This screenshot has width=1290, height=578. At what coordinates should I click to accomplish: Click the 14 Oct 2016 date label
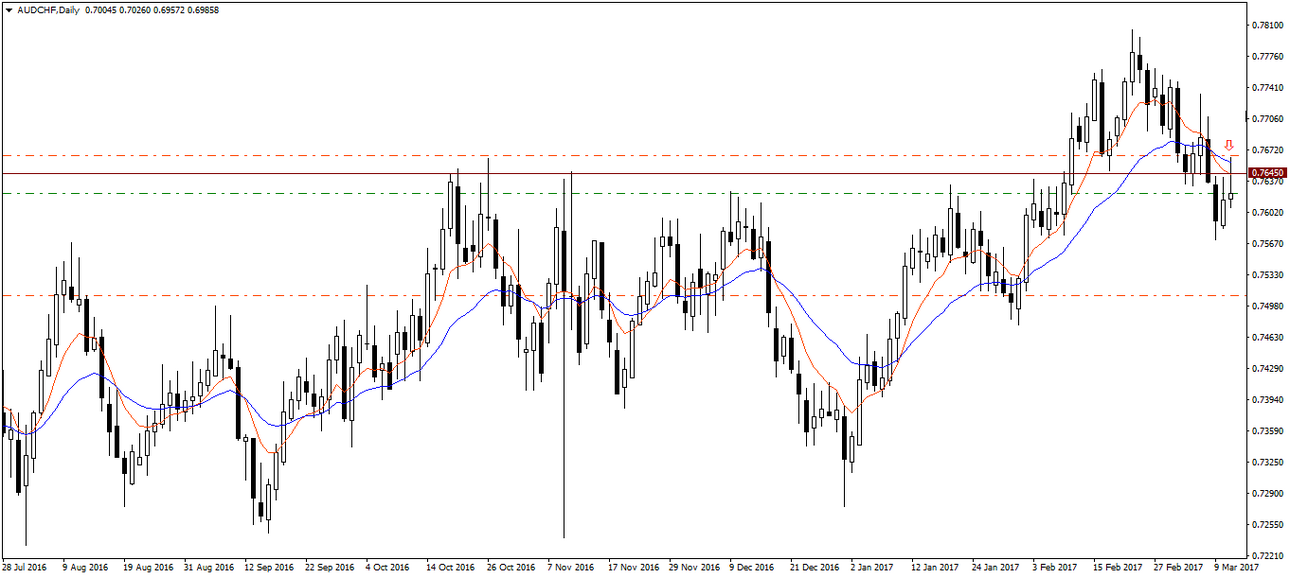click(x=450, y=567)
